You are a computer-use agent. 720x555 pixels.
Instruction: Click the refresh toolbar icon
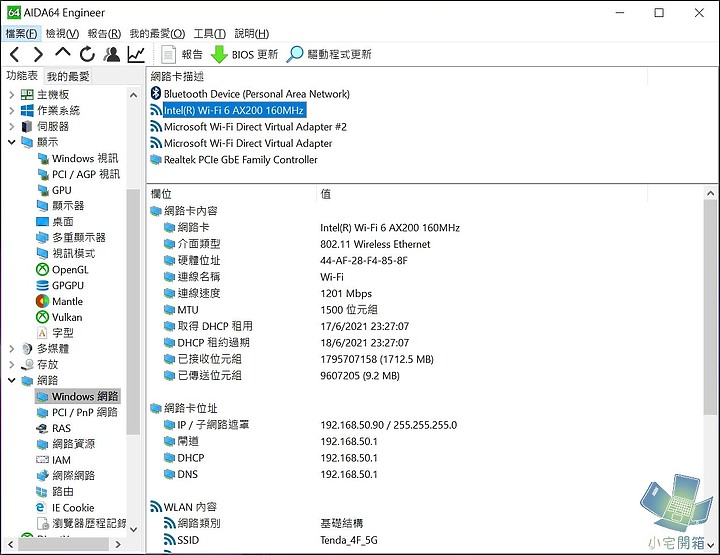click(87, 55)
